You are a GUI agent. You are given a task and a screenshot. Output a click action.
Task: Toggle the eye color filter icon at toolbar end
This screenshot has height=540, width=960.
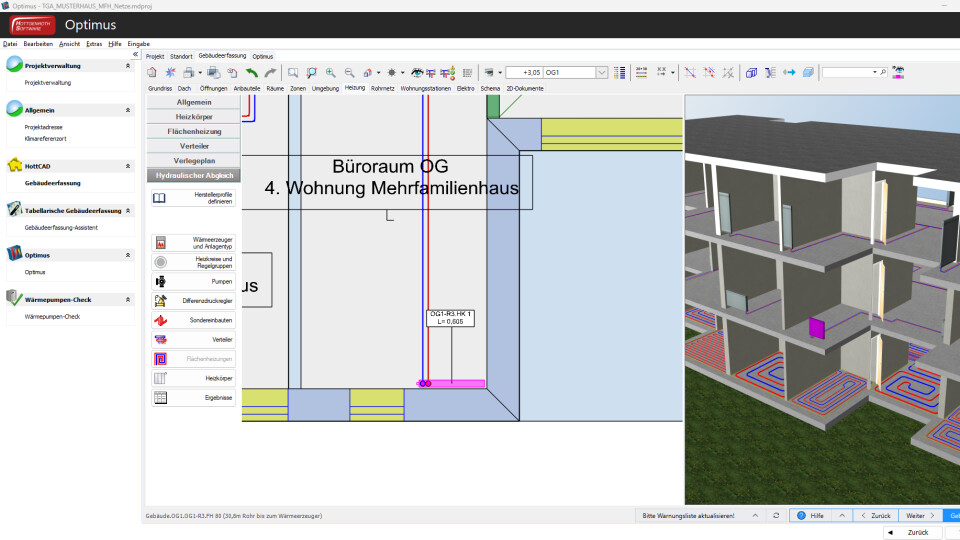(898, 73)
